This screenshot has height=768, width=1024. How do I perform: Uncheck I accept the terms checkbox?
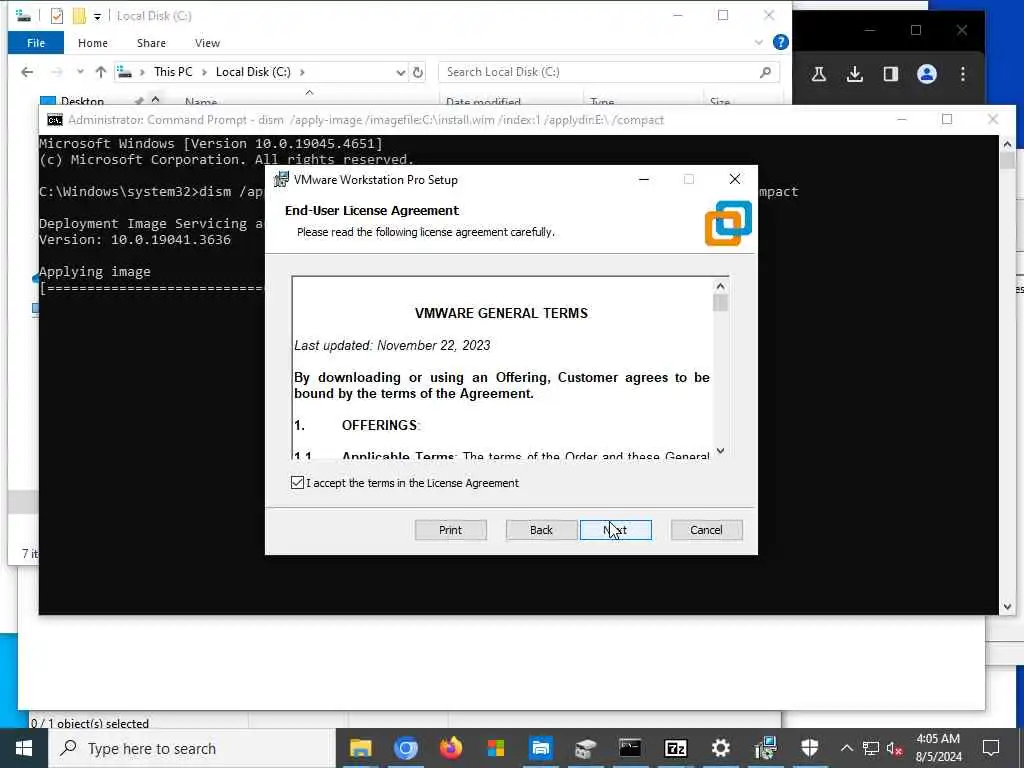pos(297,483)
